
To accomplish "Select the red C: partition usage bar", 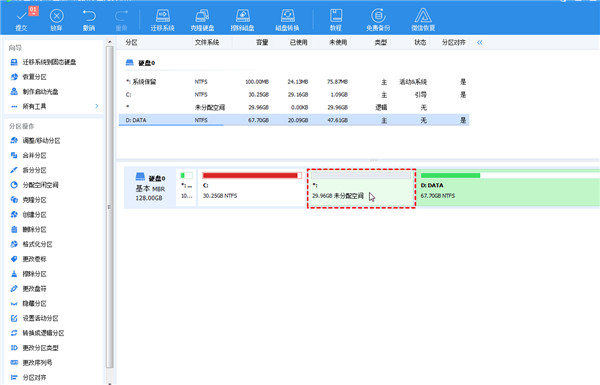I will tap(252, 176).
